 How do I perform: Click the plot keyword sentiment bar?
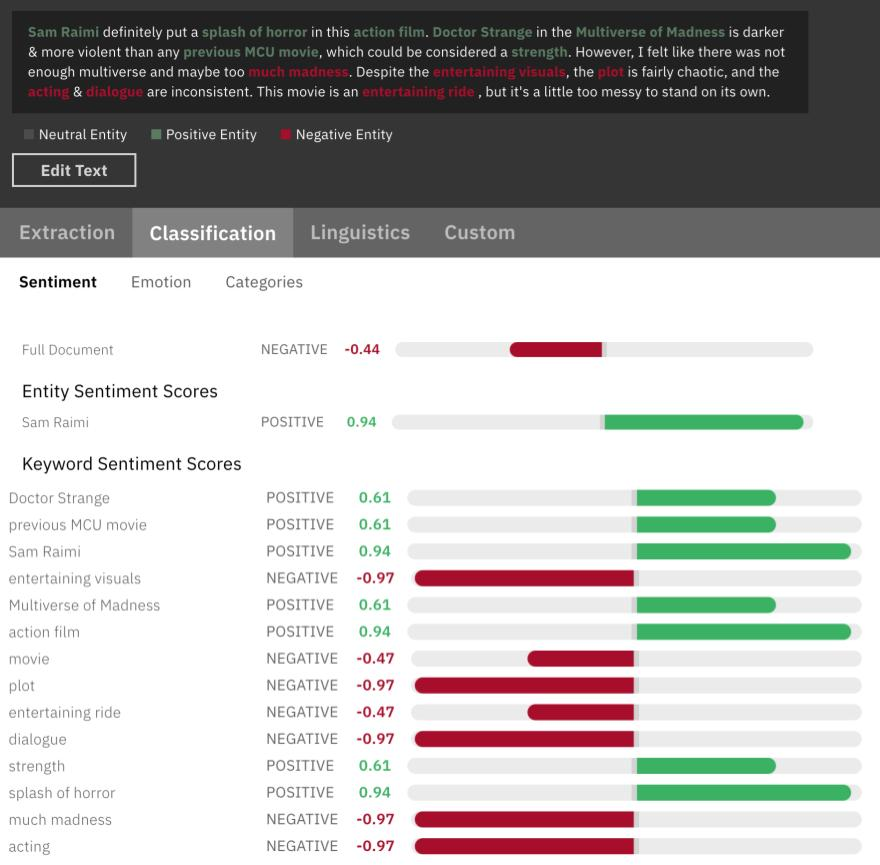point(634,685)
